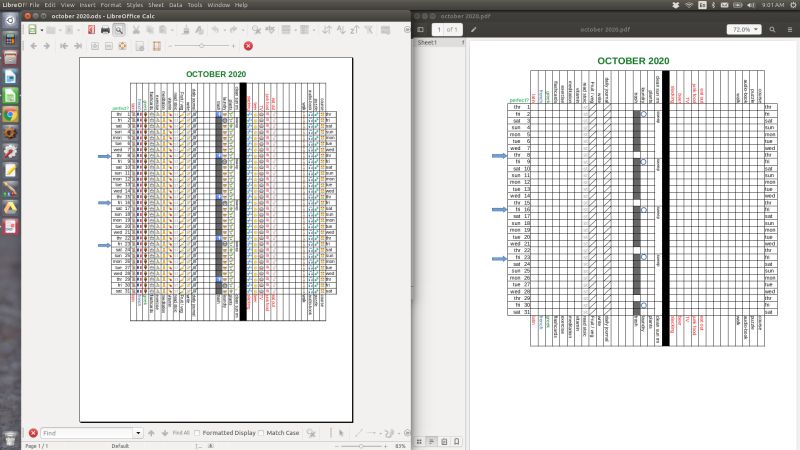Open Ubuntu dash from launcher
The image size is (800, 450).
click(10, 20)
